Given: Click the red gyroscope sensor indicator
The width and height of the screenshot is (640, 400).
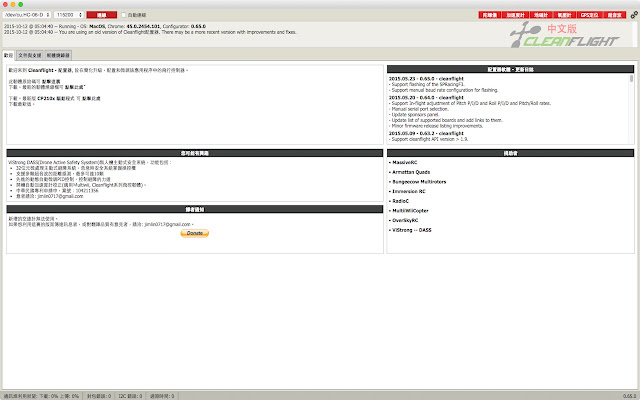Looking at the screenshot, I should [x=490, y=15].
